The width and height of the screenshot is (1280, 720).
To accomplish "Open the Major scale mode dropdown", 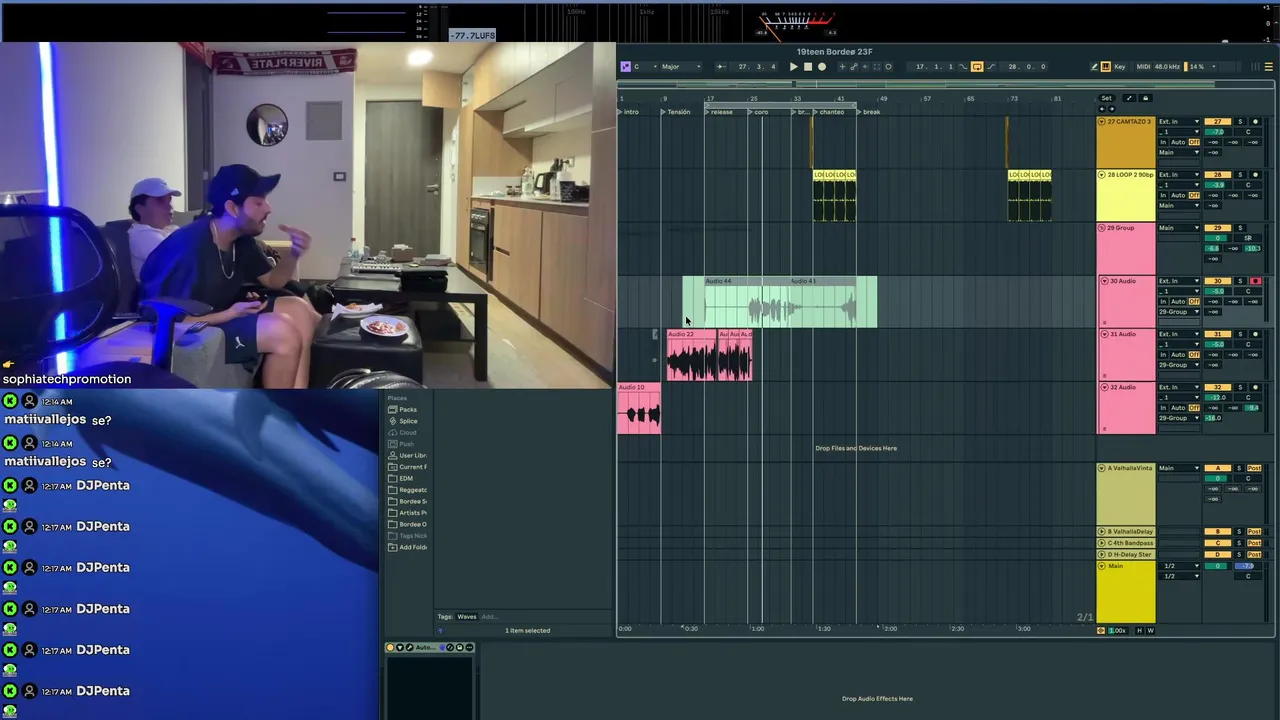I will (x=681, y=67).
